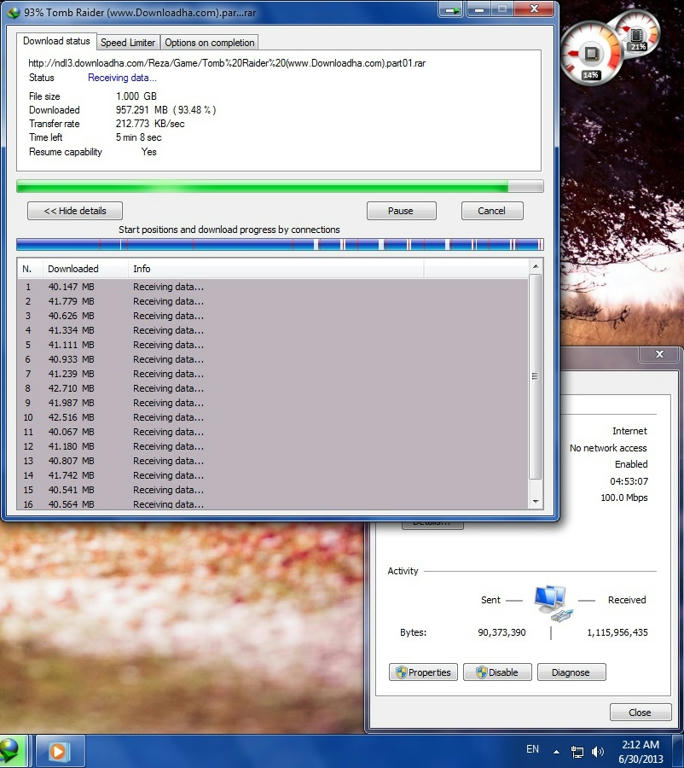Switch to the Speed Limiter tab
This screenshot has width=684, height=768.
128,43
